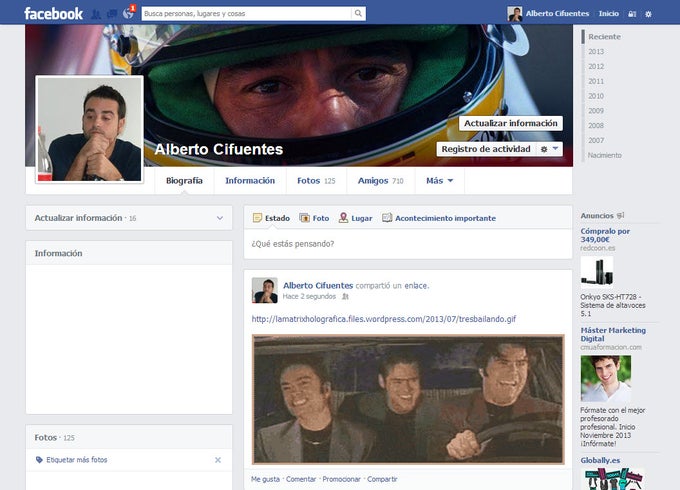Open the Hace 2 segundos timestamp
This screenshot has height=490, width=680.
point(309,297)
